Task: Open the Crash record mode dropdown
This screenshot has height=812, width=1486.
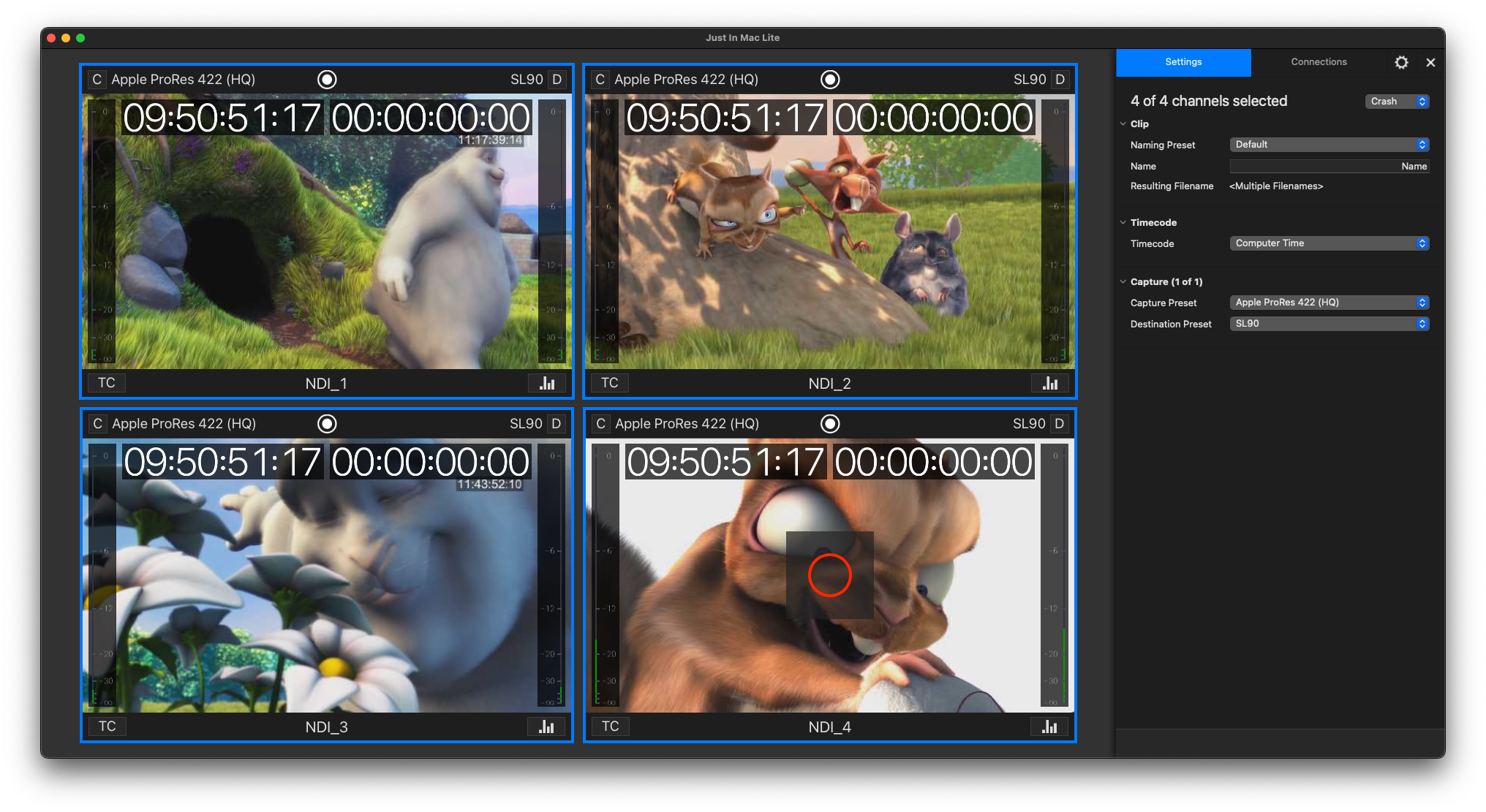Action: coord(1398,102)
